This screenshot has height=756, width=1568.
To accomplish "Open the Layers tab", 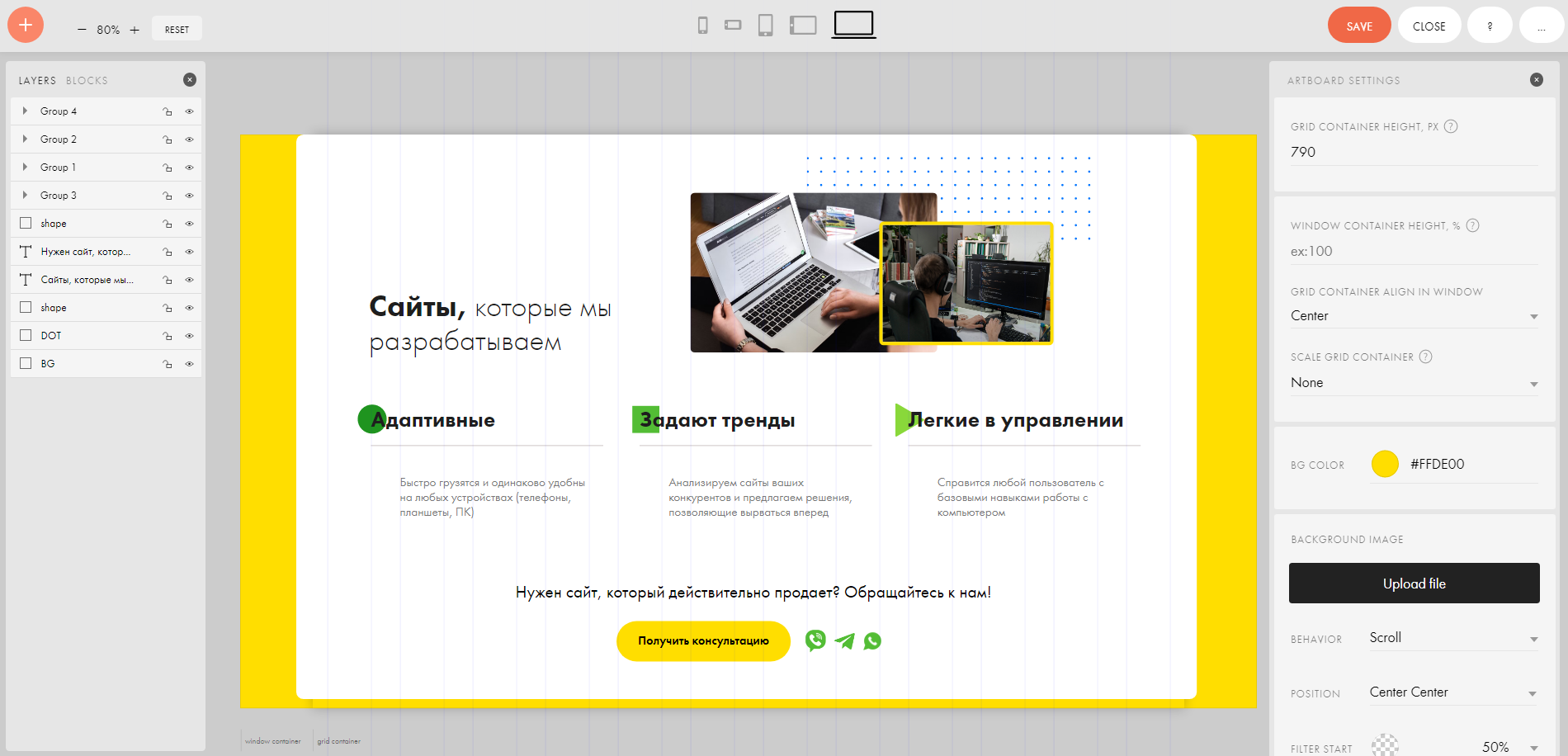I will coord(37,81).
